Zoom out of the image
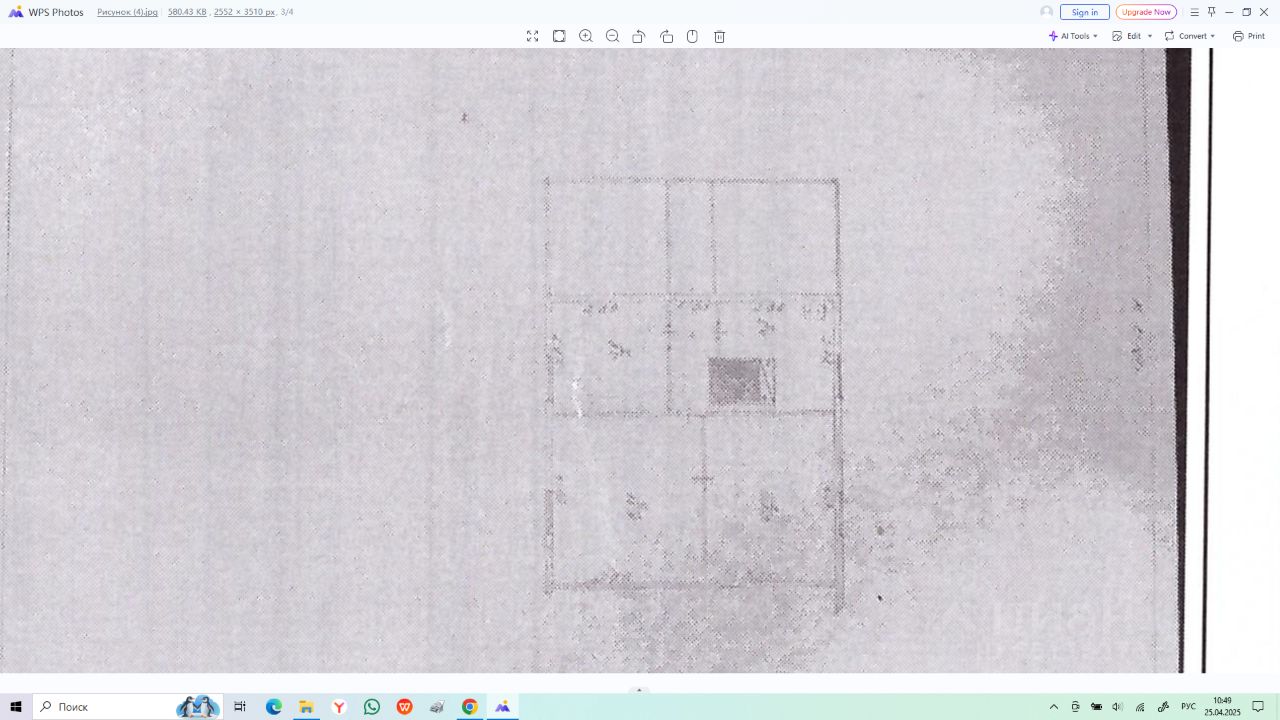The width and height of the screenshot is (1280, 720). pyautogui.click(x=613, y=36)
